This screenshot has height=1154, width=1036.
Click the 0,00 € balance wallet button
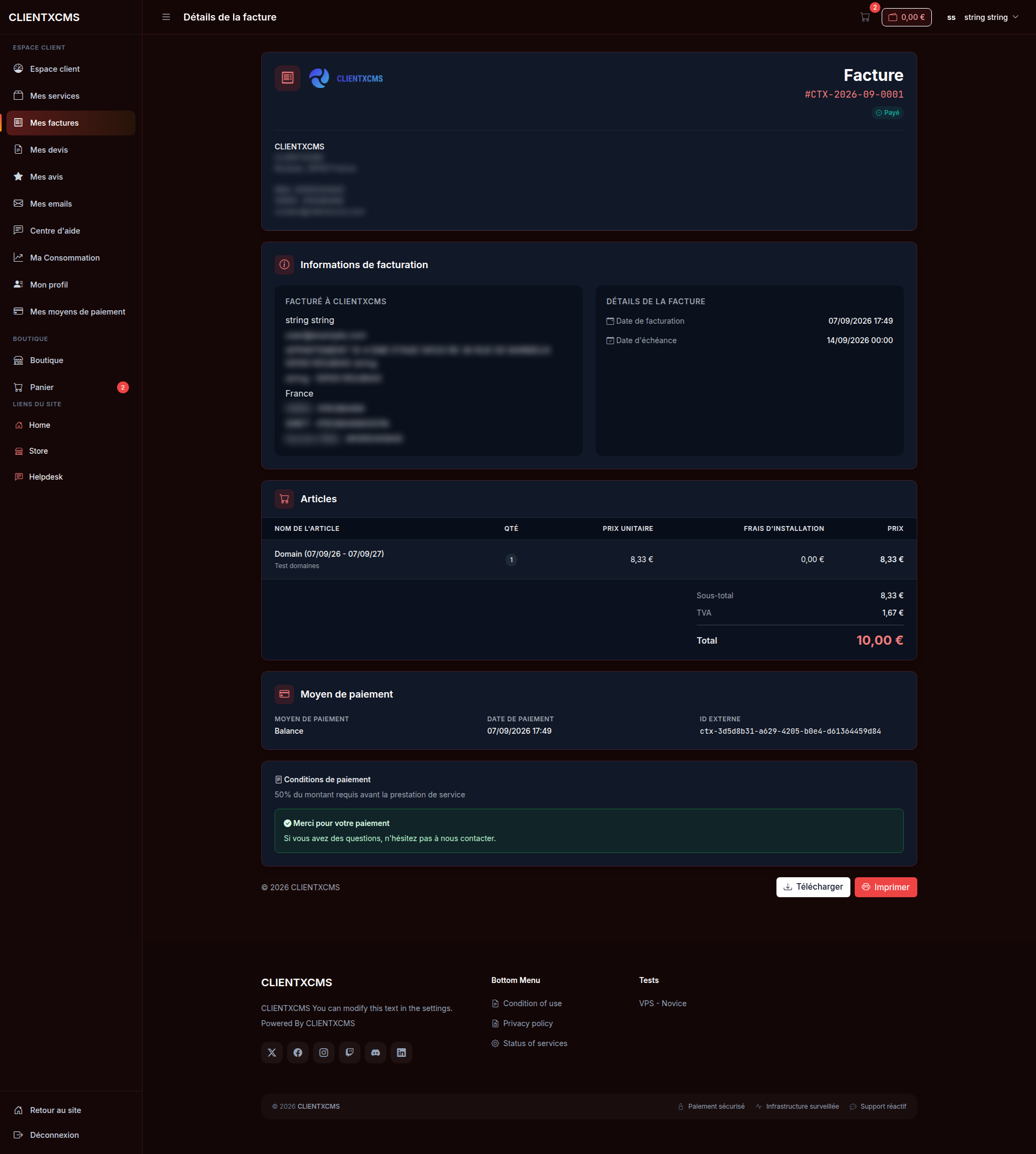(x=906, y=17)
